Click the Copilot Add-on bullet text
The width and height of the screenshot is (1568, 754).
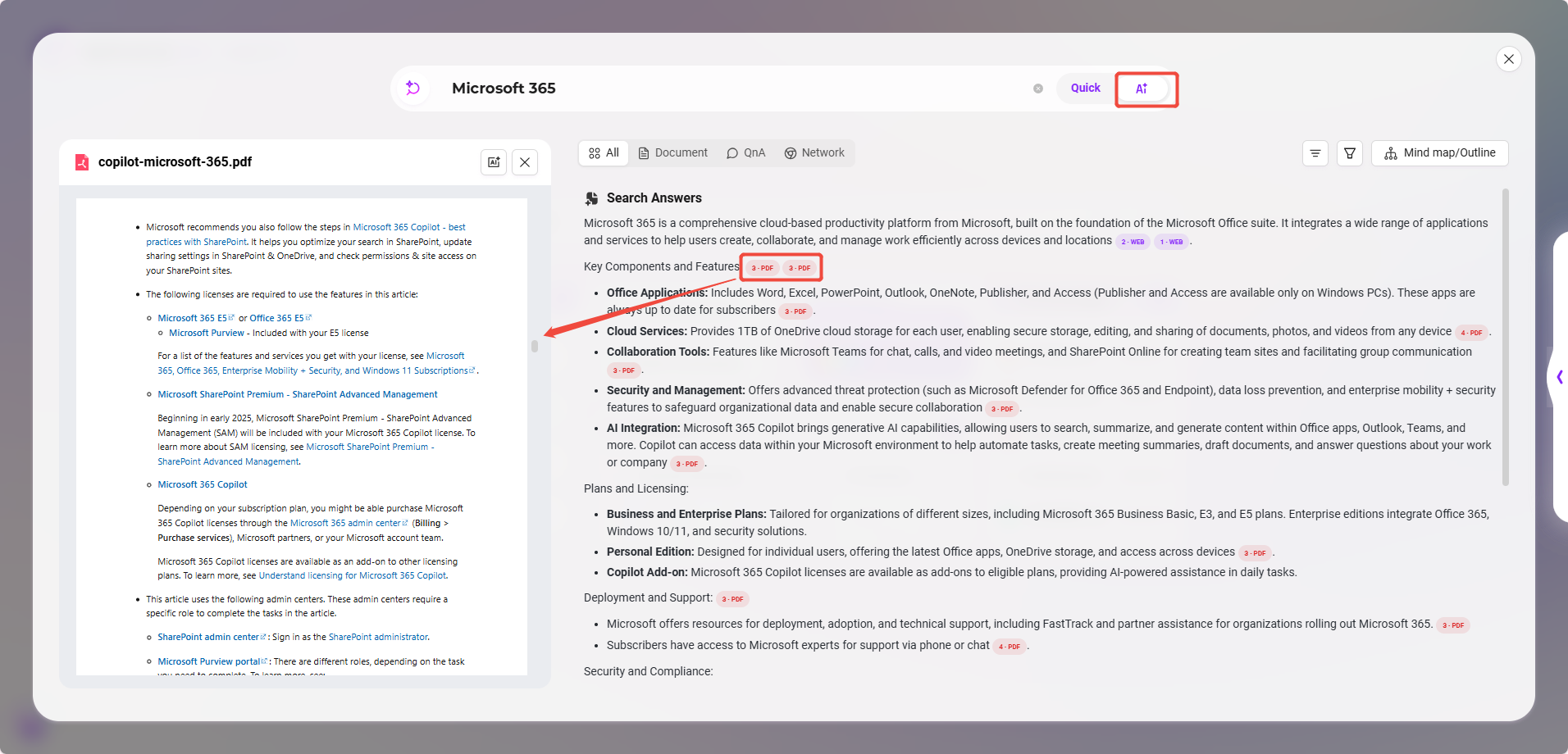(x=951, y=572)
